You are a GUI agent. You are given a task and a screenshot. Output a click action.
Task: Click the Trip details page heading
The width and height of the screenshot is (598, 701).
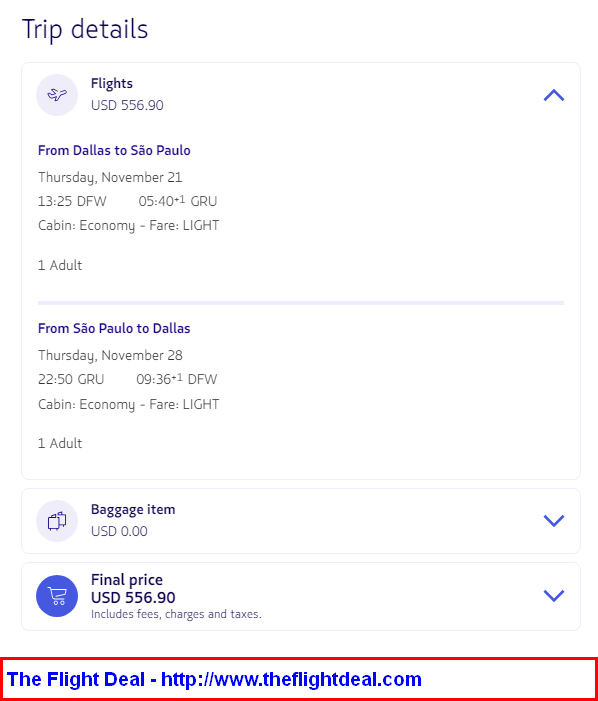[x=85, y=30]
